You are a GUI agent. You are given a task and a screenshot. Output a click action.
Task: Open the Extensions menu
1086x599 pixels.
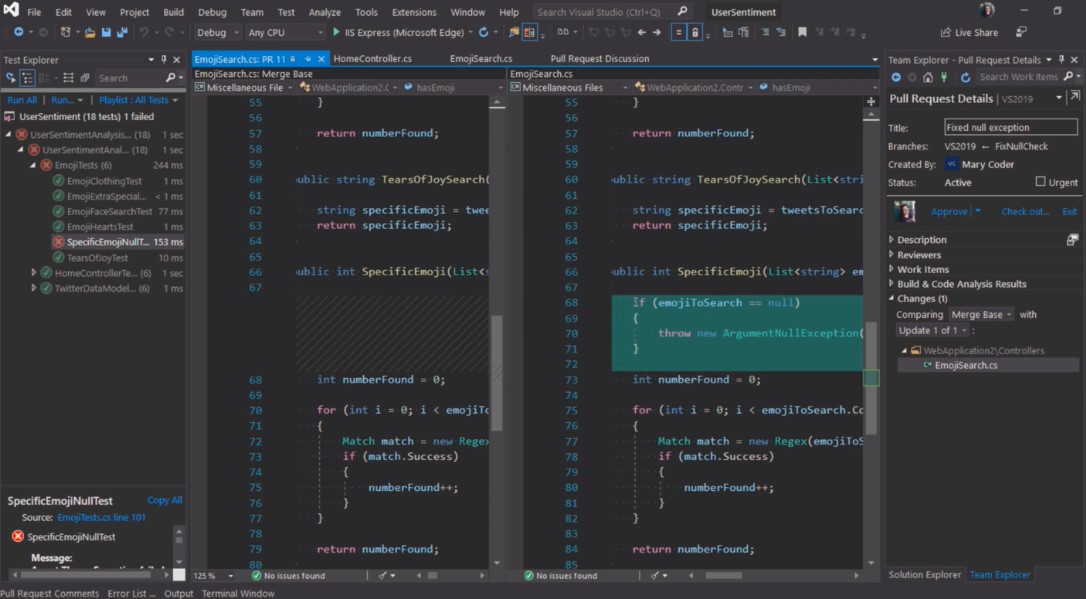pyautogui.click(x=413, y=12)
